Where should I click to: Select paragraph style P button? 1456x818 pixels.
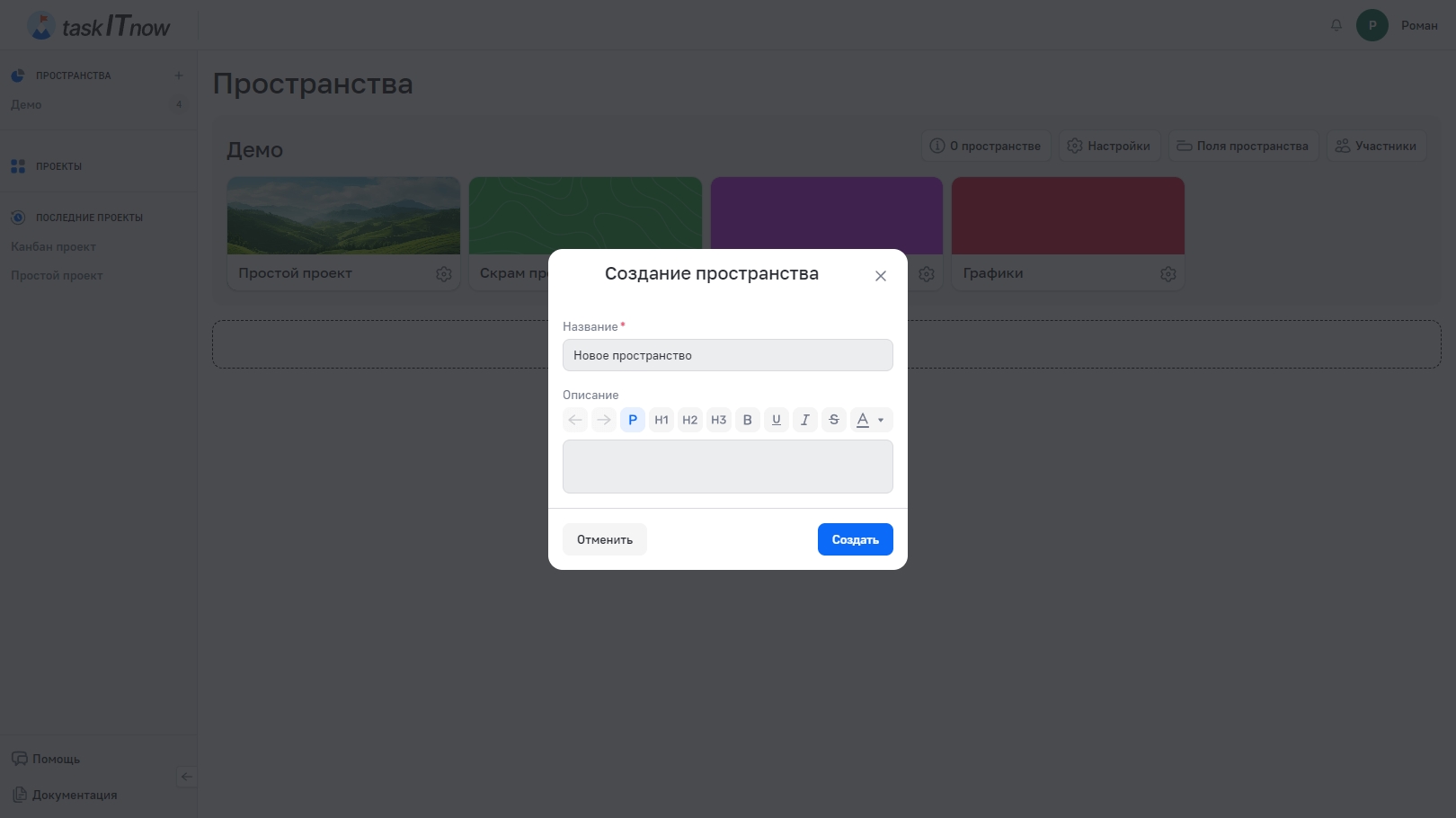tap(633, 420)
